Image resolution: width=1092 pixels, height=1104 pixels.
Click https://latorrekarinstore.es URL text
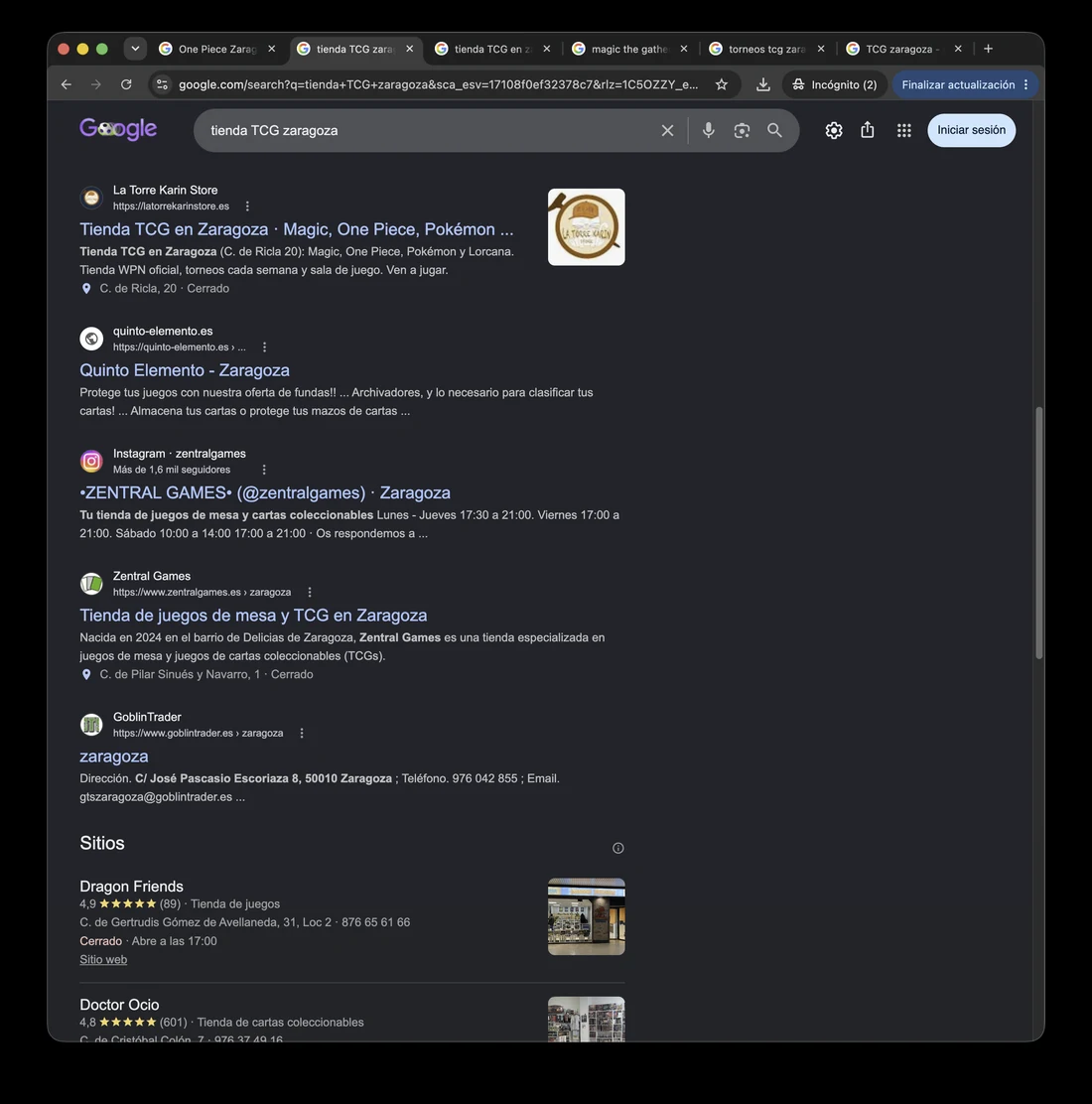tap(171, 207)
